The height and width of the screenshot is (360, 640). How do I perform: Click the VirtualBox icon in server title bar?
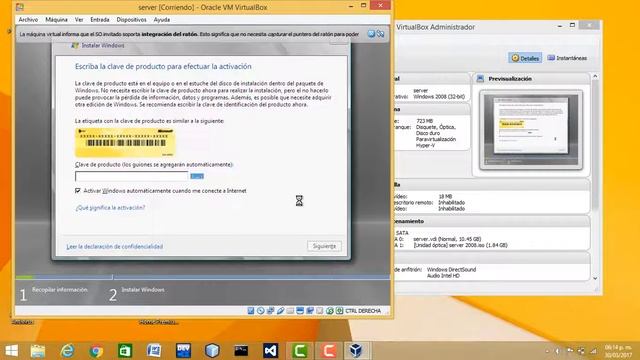tap(20, 7)
